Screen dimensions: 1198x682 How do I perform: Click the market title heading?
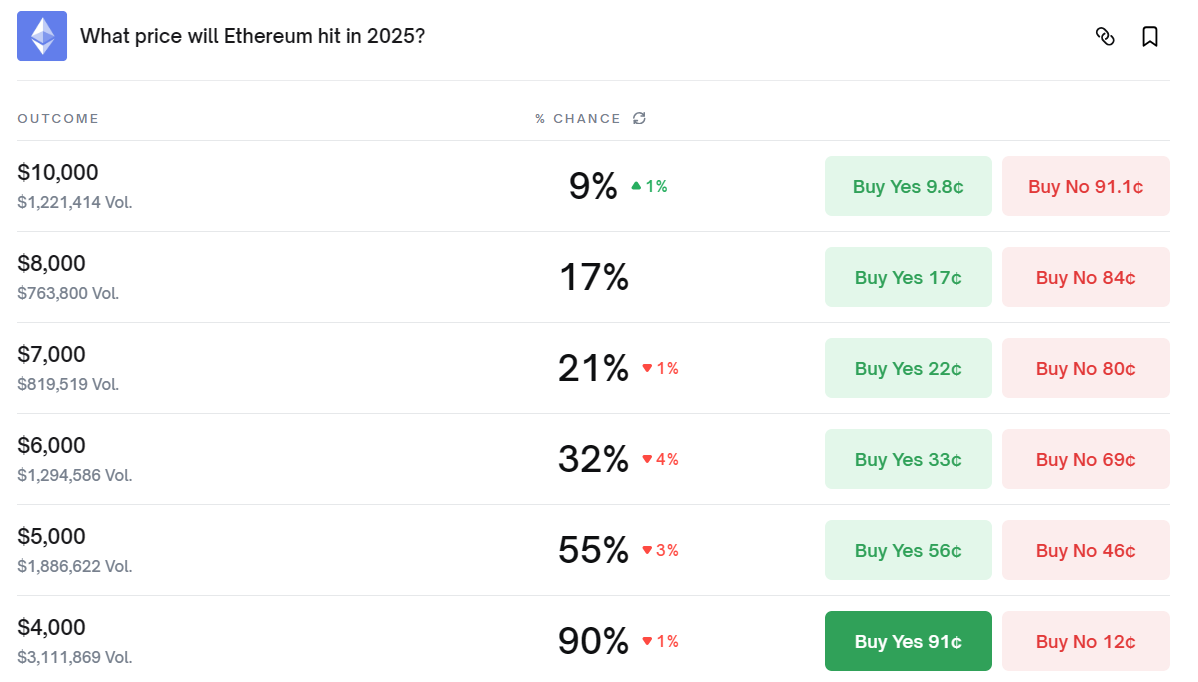pyautogui.click(x=252, y=36)
